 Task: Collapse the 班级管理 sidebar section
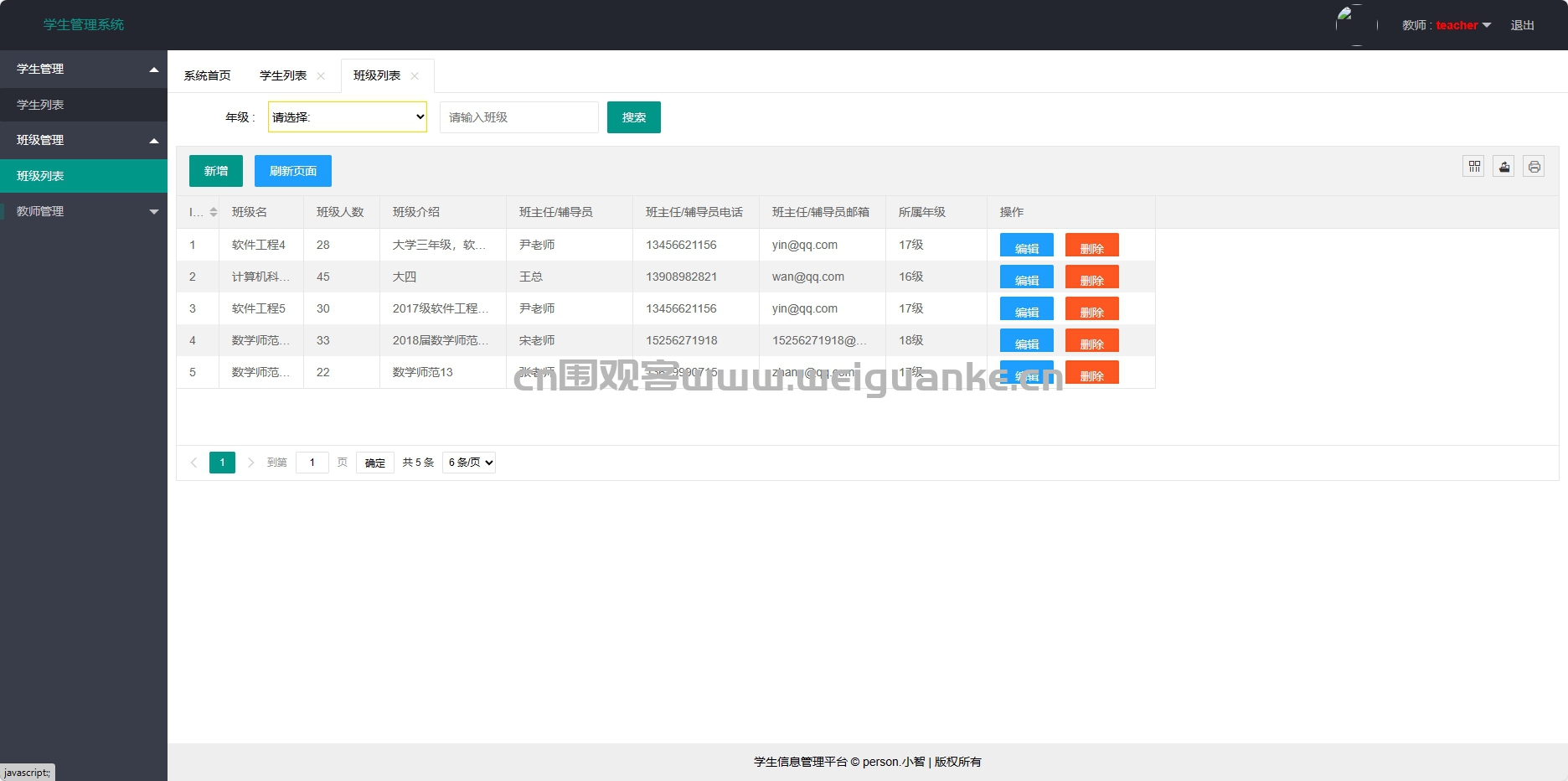click(x=84, y=140)
